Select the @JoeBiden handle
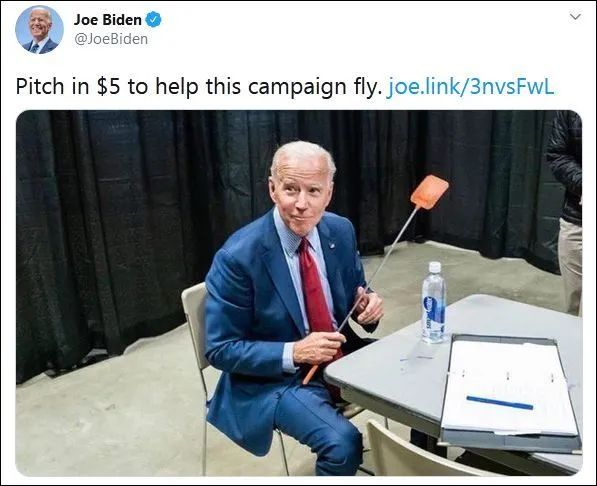The height and width of the screenshot is (486, 597). 111,39
